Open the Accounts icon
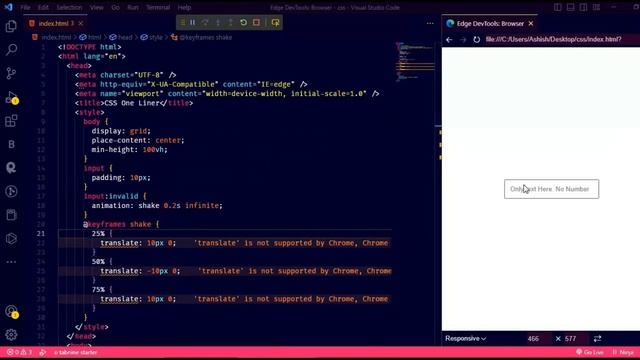 point(11,311)
